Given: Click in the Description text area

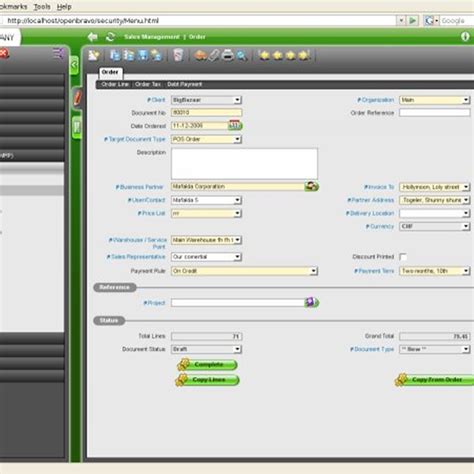Looking at the screenshot, I should click(x=244, y=164).
